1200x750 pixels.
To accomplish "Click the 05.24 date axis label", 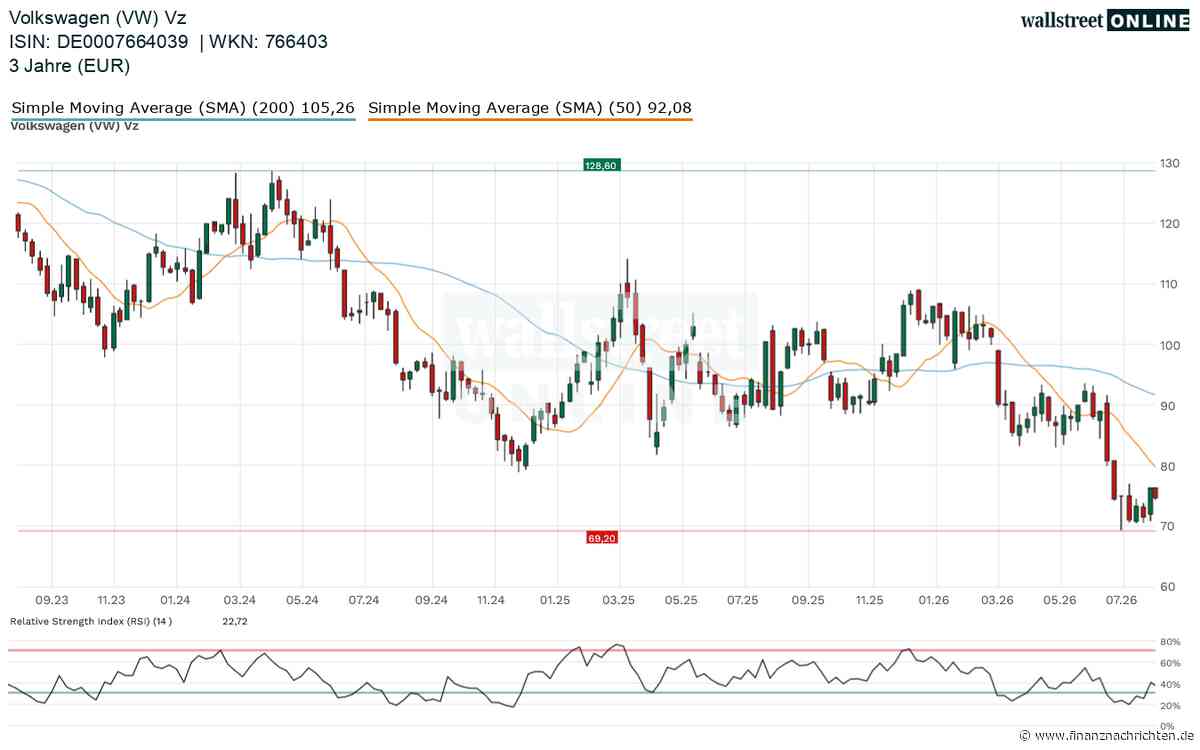I will [302, 600].
